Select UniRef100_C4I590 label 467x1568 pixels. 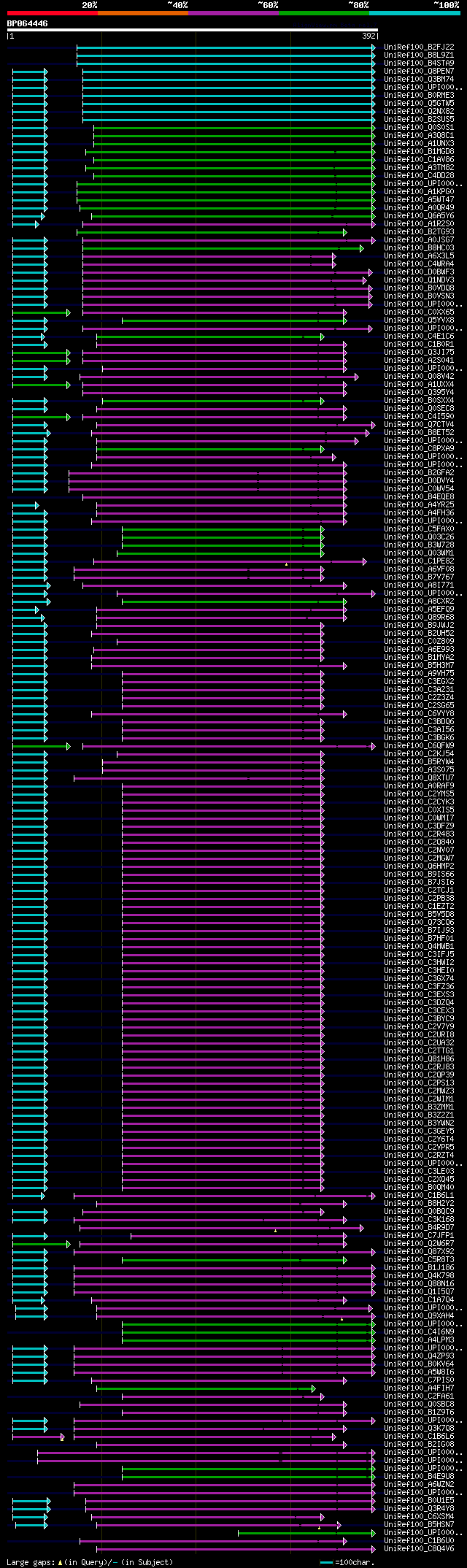(419, 416)
